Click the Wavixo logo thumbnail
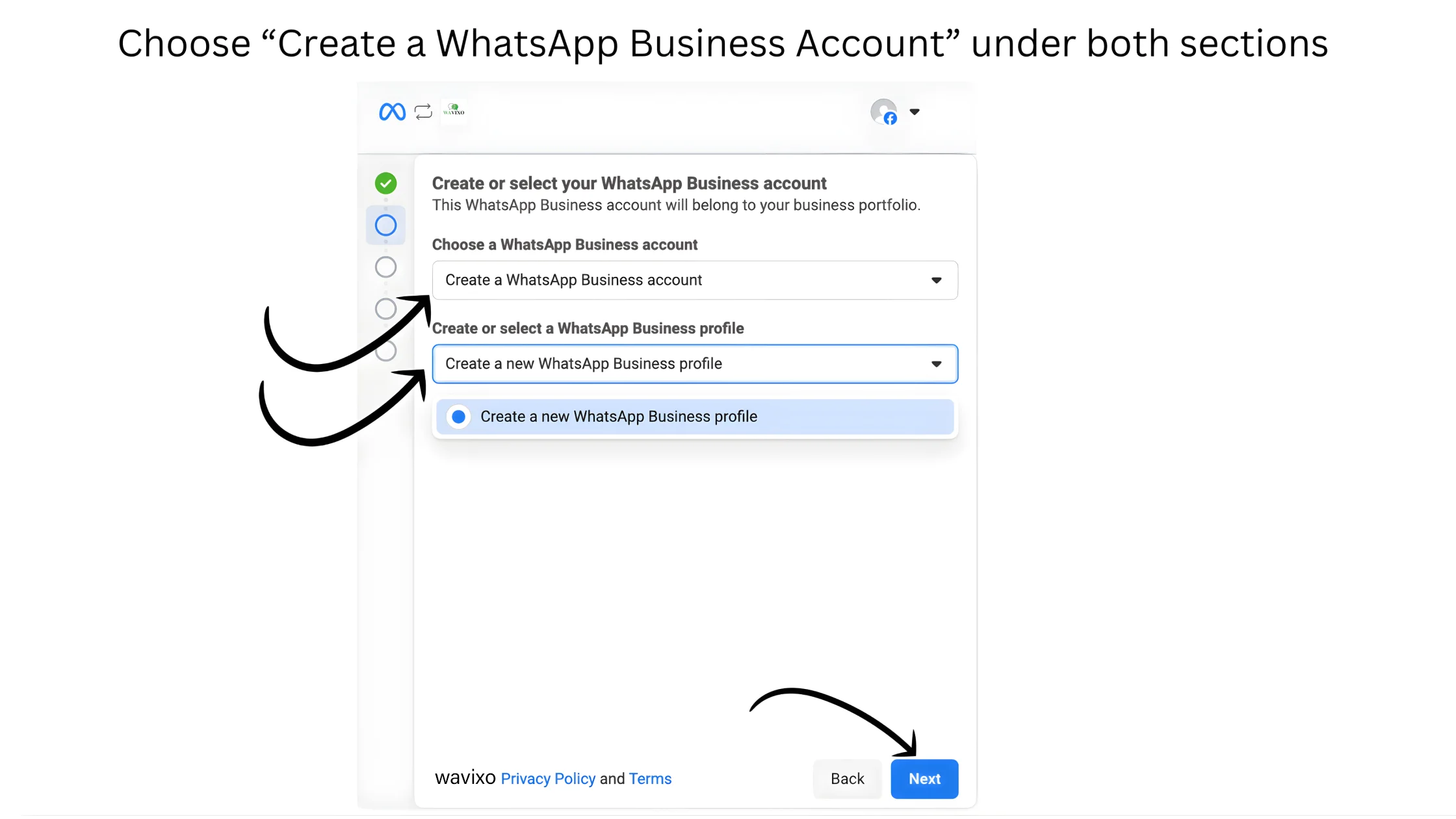The image size is (1456, 819). 454,111
